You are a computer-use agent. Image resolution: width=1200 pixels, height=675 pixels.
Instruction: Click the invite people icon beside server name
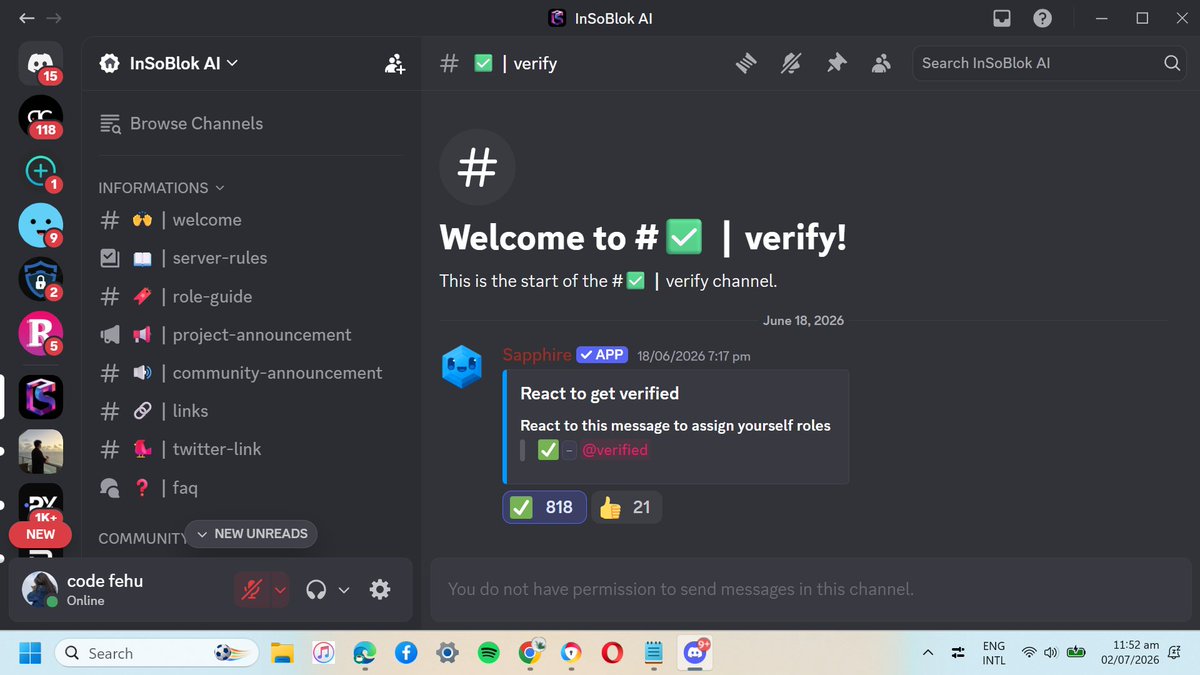(395, 64)
